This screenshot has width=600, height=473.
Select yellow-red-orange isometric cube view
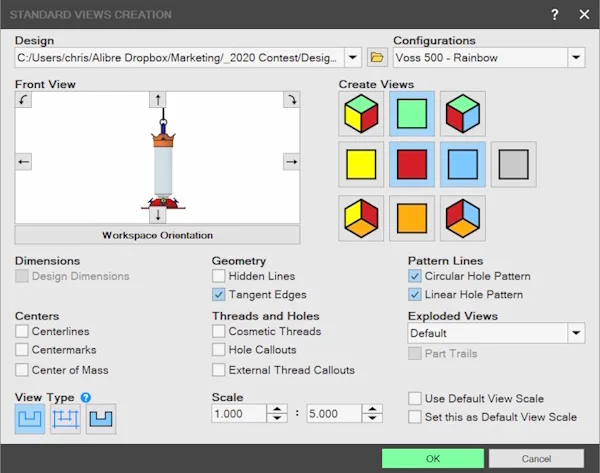tap(361, 218)
